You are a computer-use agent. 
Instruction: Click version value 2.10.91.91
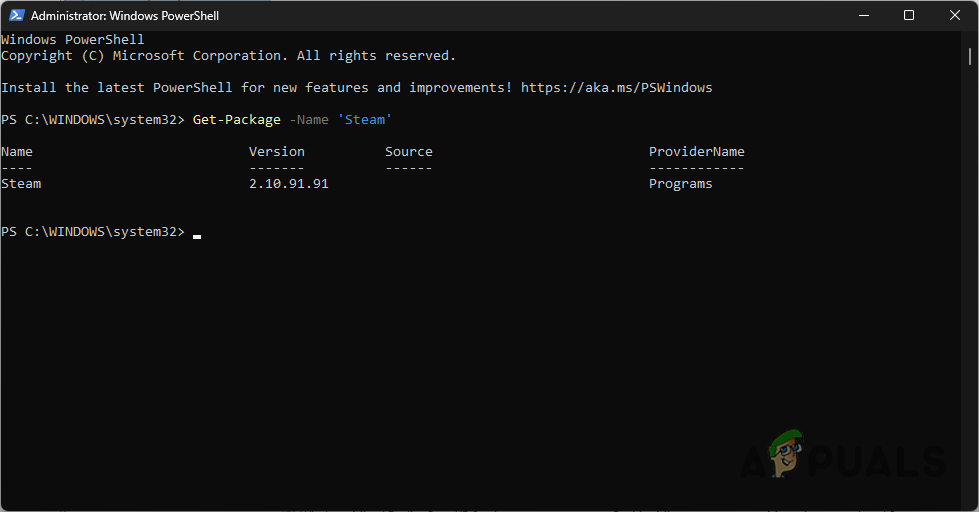click(x=288, y=184)
